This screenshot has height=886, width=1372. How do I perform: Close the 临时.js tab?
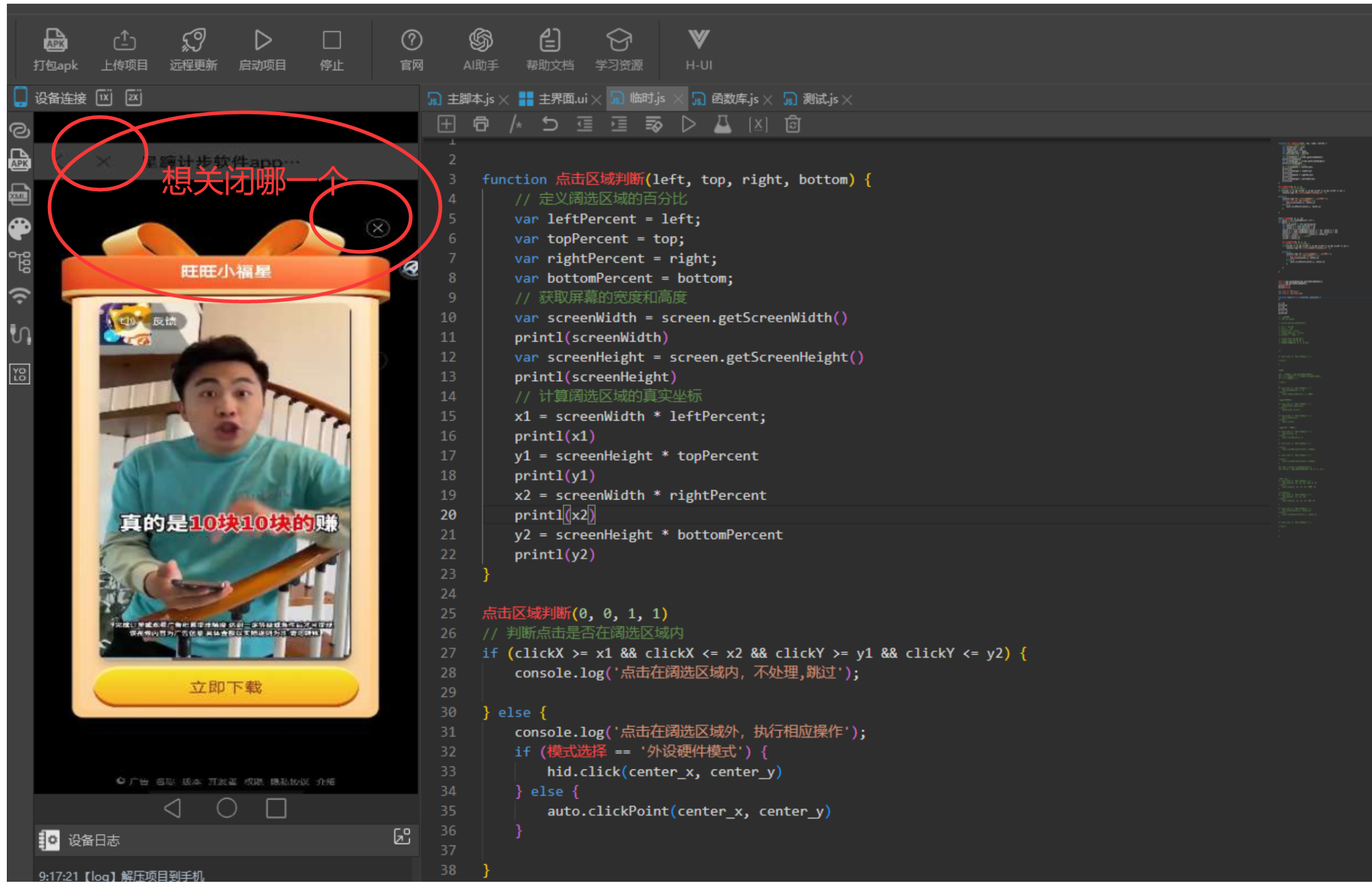(678, 100)
